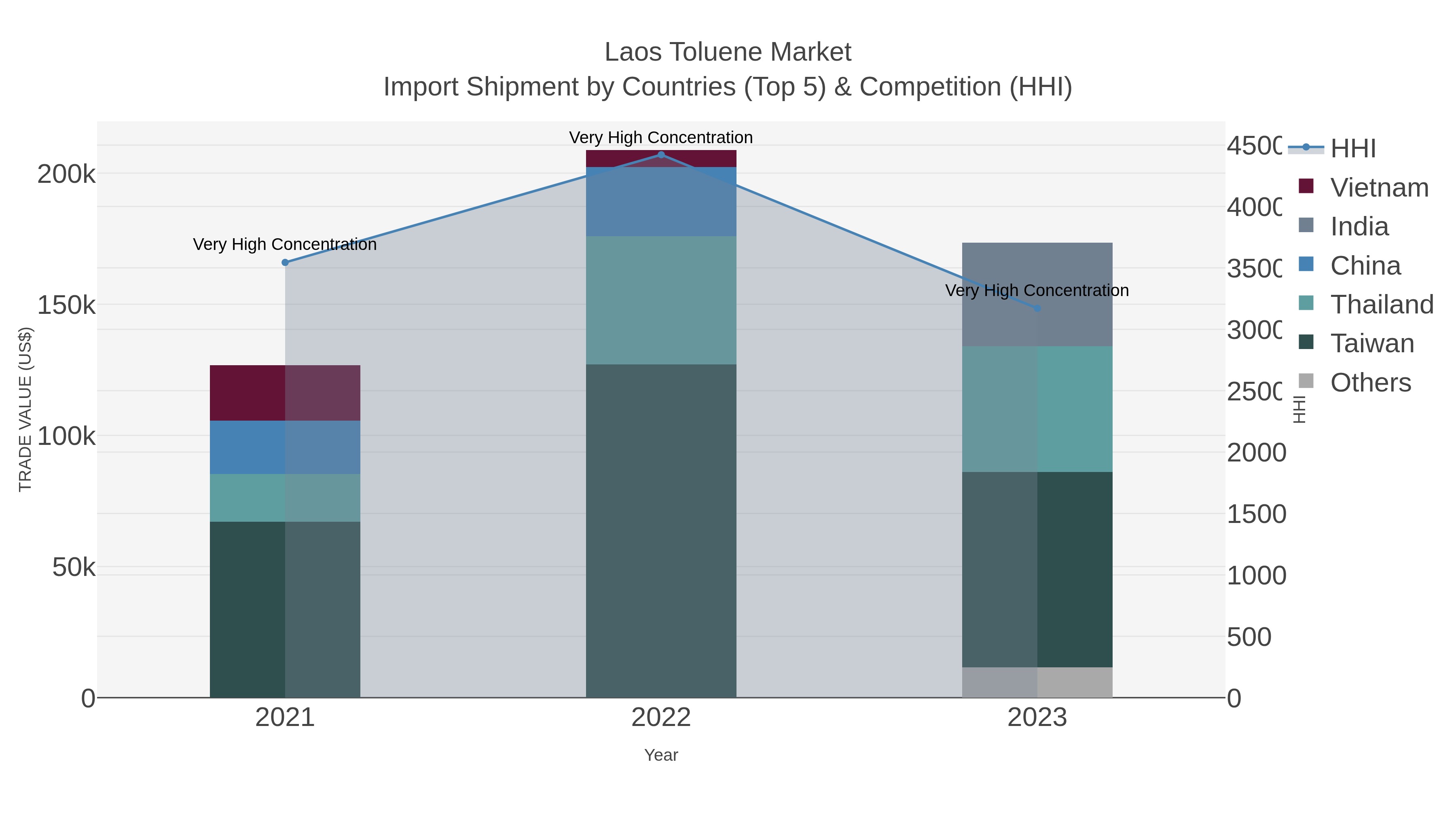Click the 2021 x-axis label
Viewport: 1456px width, 819px height.
[285, 717]
